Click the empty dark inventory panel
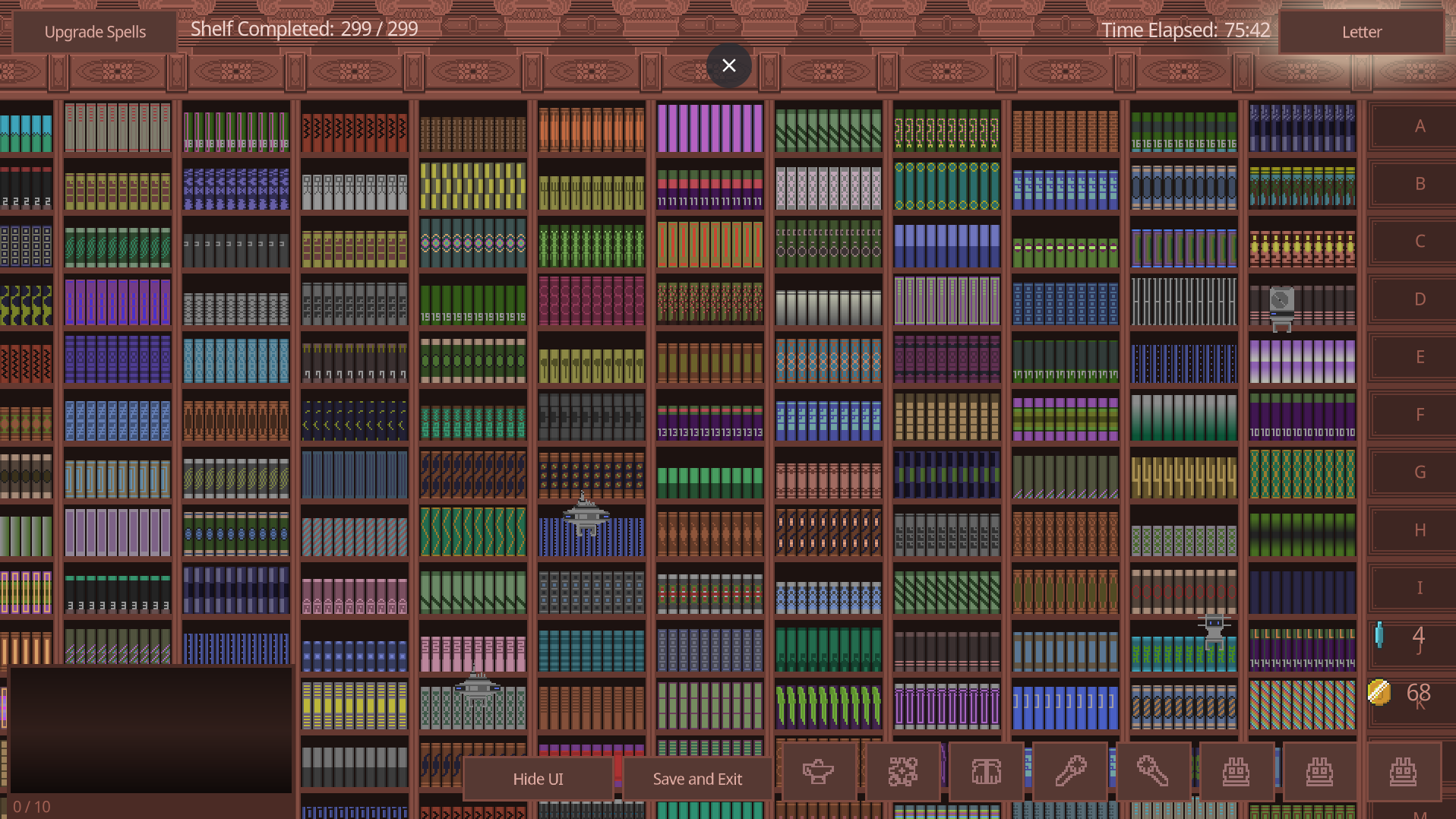 (151, 731)
